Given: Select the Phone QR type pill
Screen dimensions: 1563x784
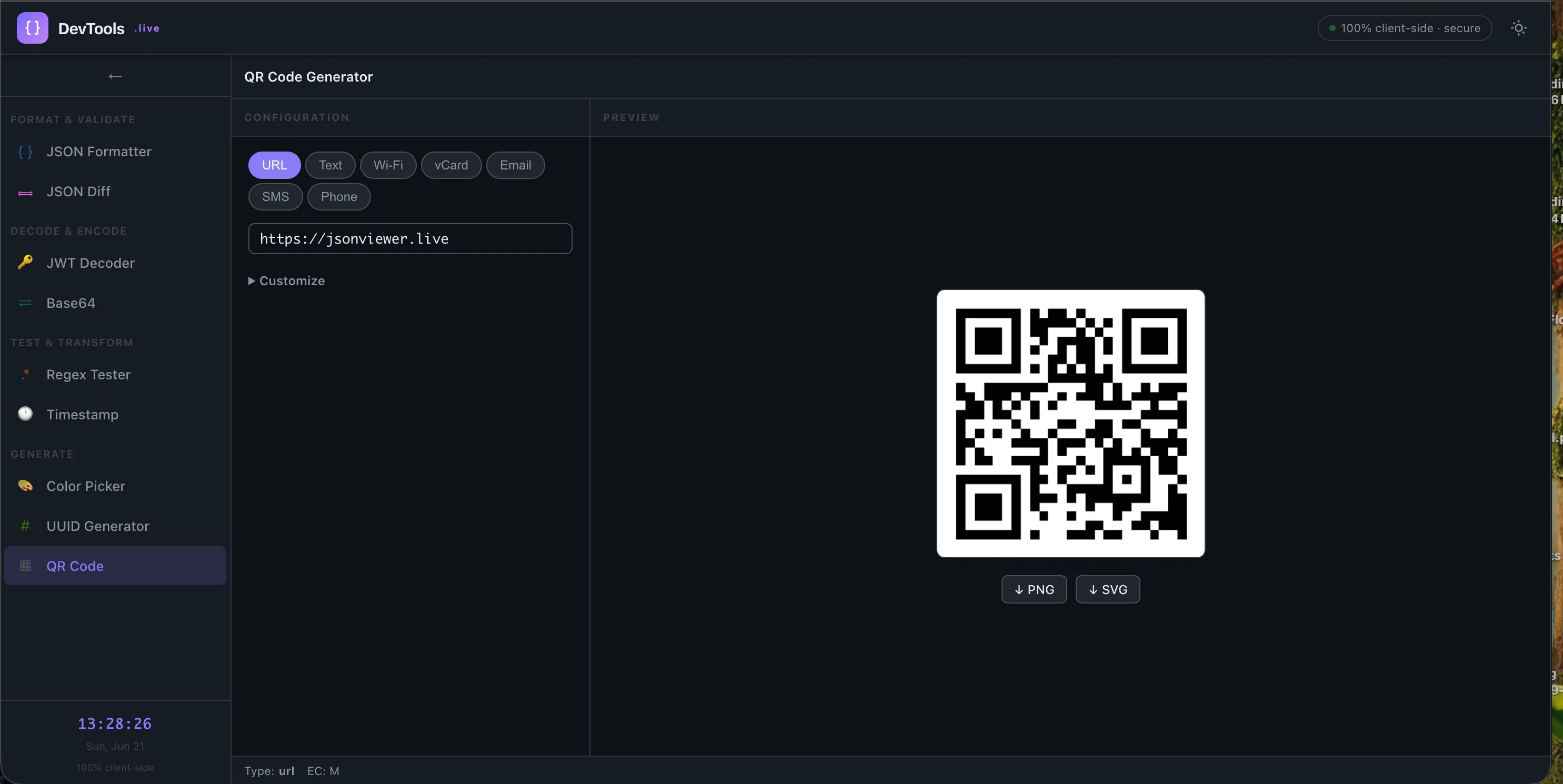Looking at the screenshot, I should click(x=339, y=197).
